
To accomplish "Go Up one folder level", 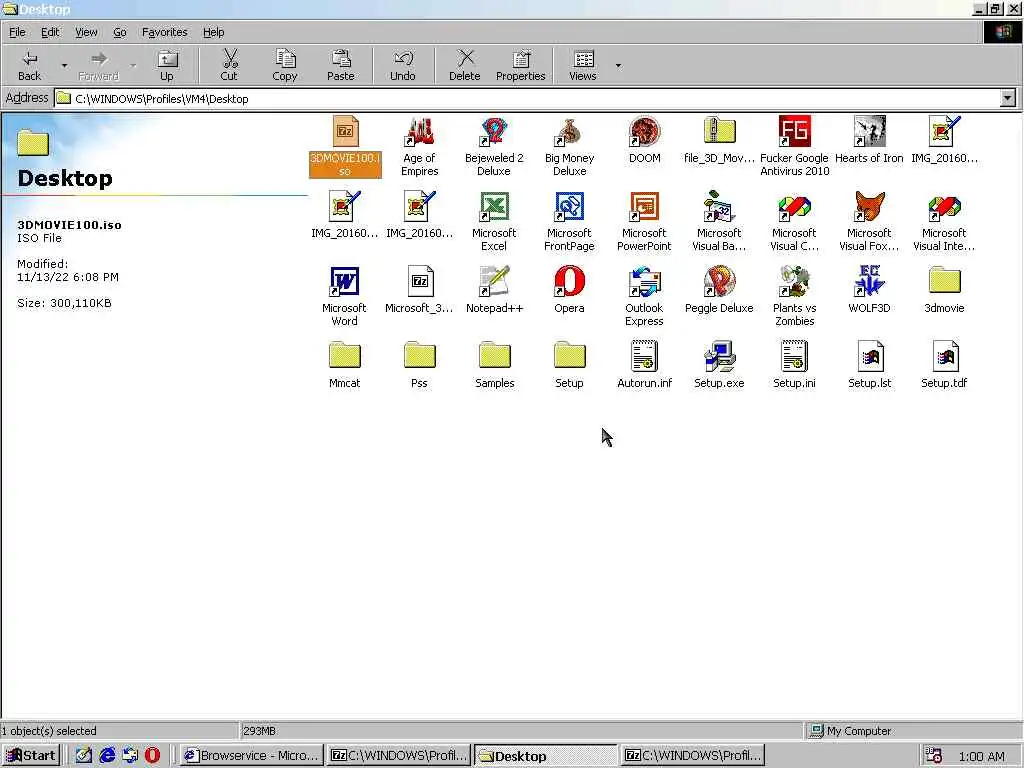I will pyautogui.click(x=167, y=65).
